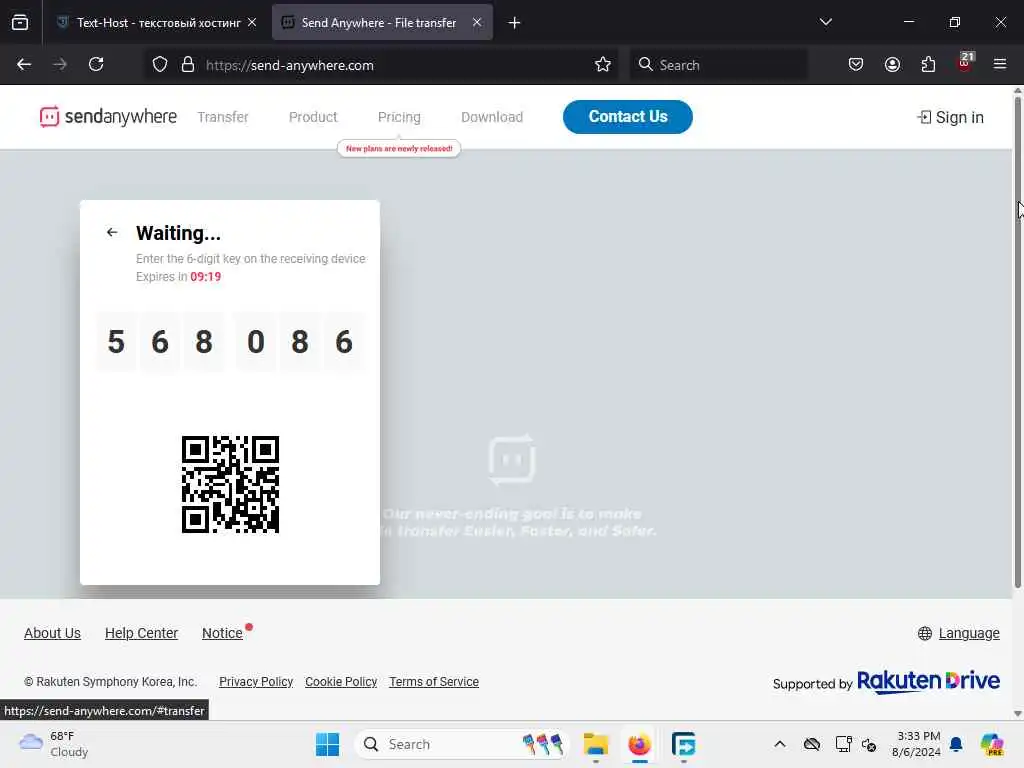Click the Copilot preview taskbar icon

click(x=992, y=744)
